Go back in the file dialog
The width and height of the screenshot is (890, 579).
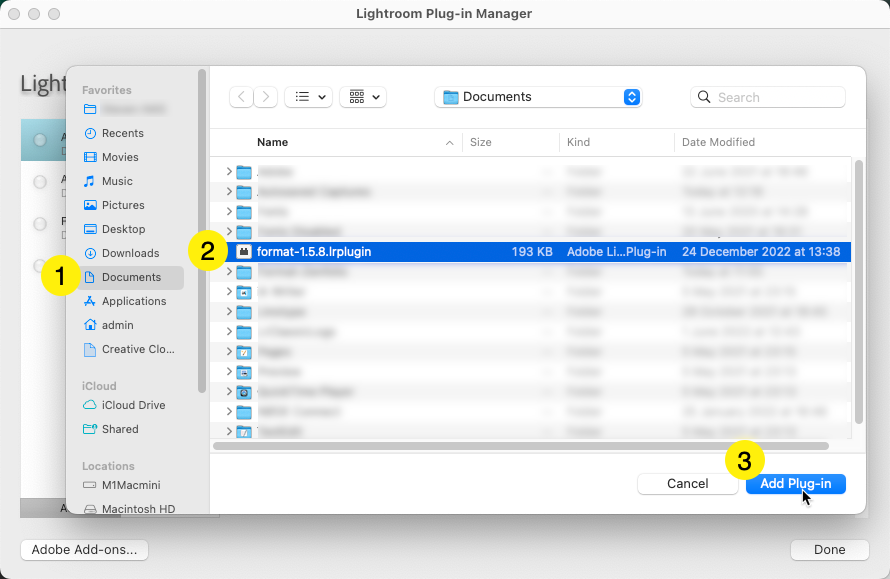tap(241, 97)
